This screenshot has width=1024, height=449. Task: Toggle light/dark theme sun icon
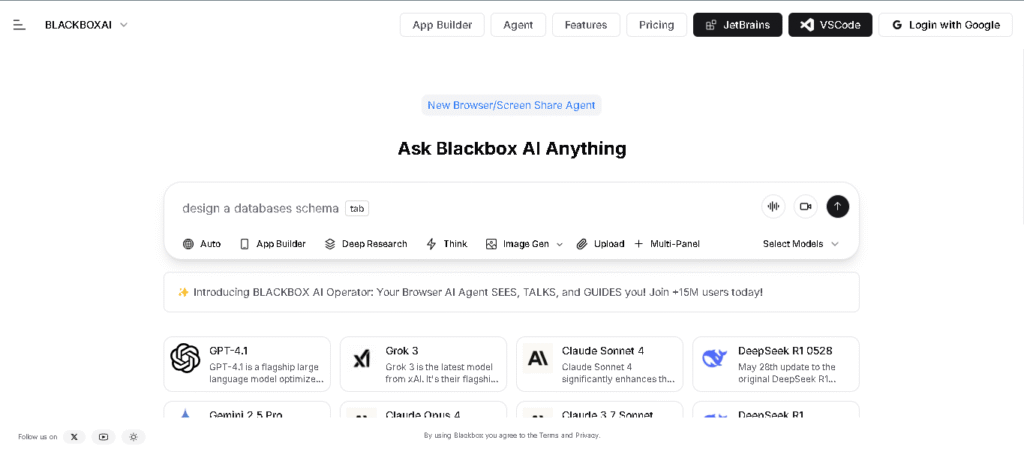(134, 437)
